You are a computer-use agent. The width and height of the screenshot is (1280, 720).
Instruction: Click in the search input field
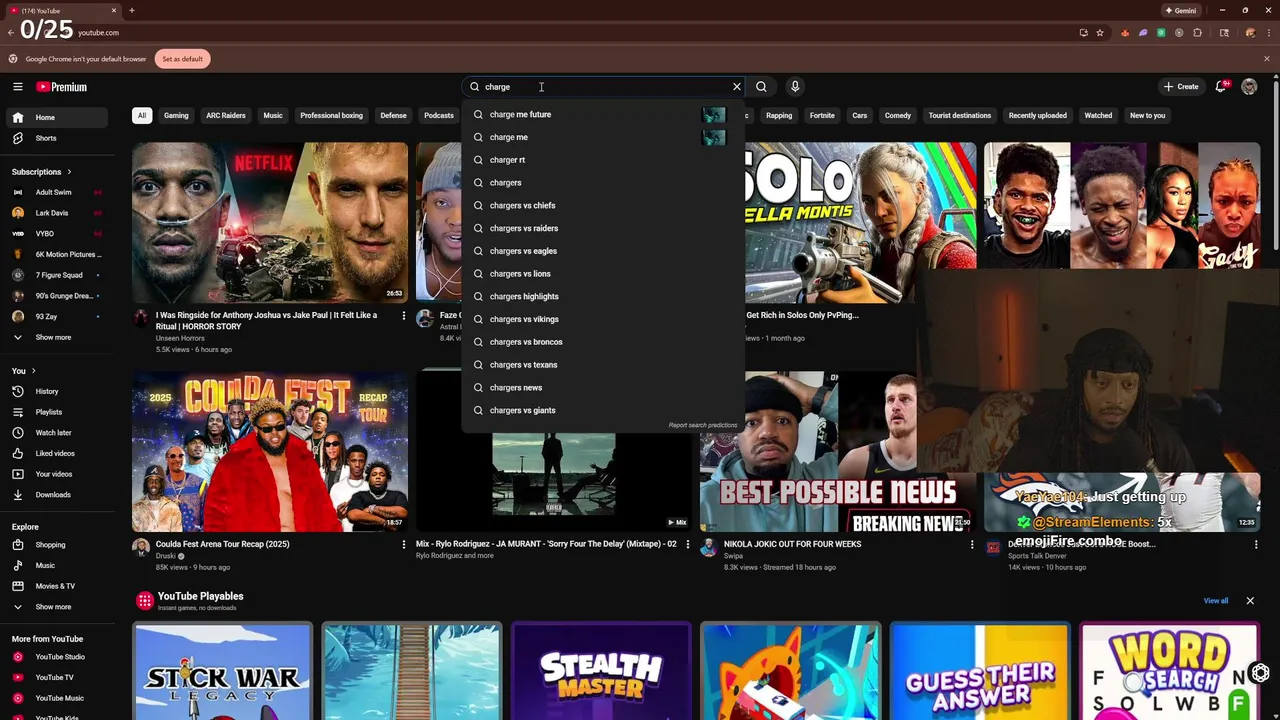[x=604, y=87]
